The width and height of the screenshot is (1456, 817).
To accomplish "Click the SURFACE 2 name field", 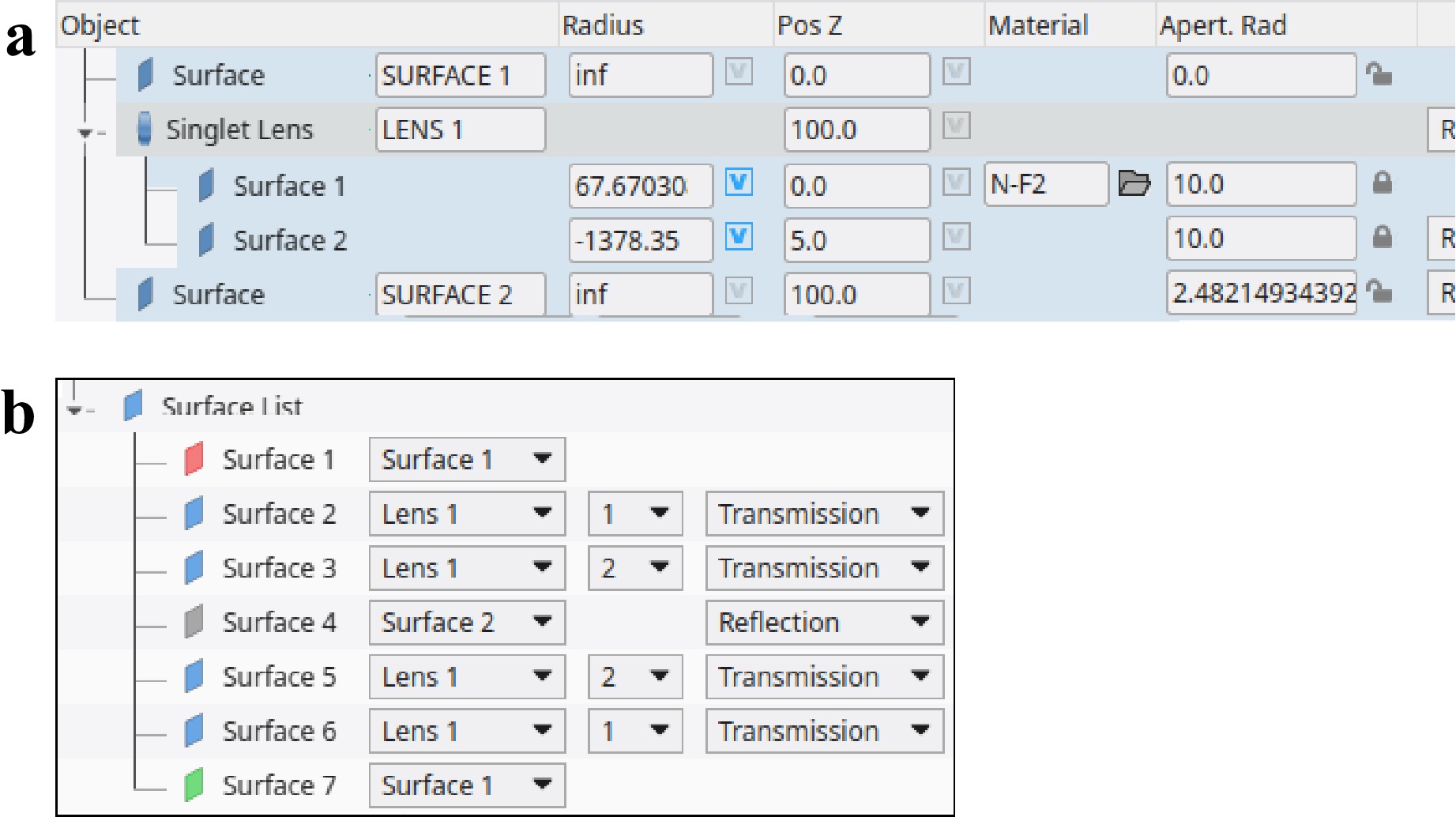I will 460,295.
